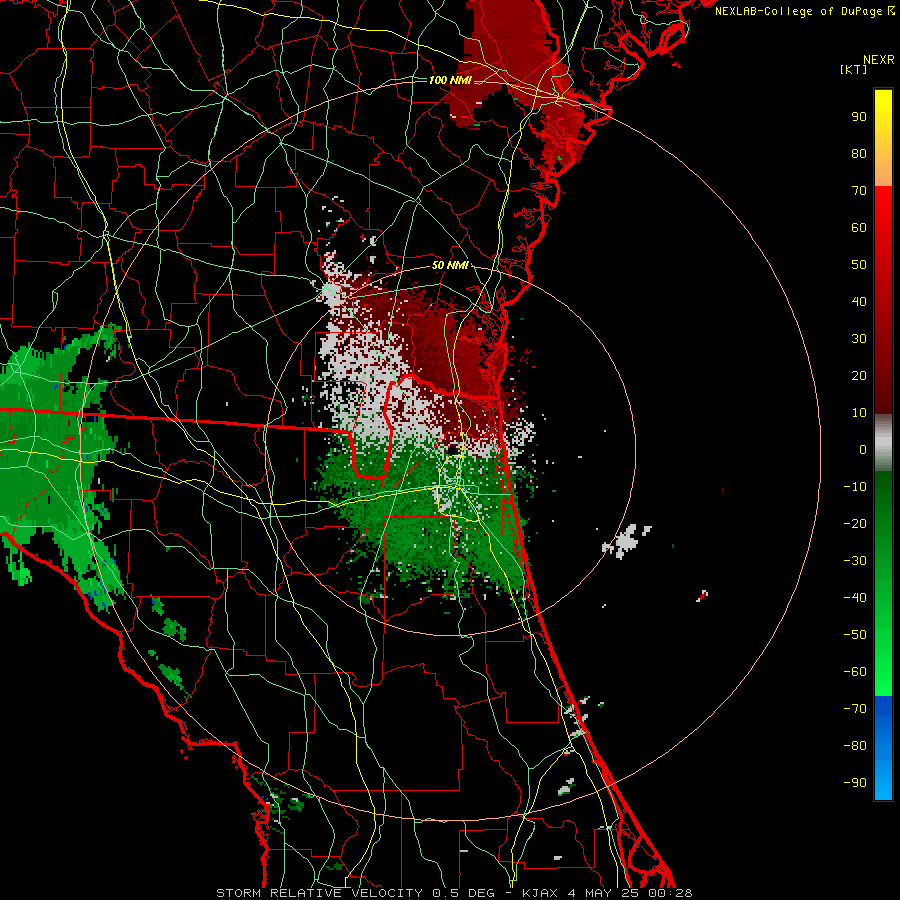Image resolution: width=900 pixels, height=900 pixels.
Task: Select the positive 80 knot scale value
Action: pos(859,153)
